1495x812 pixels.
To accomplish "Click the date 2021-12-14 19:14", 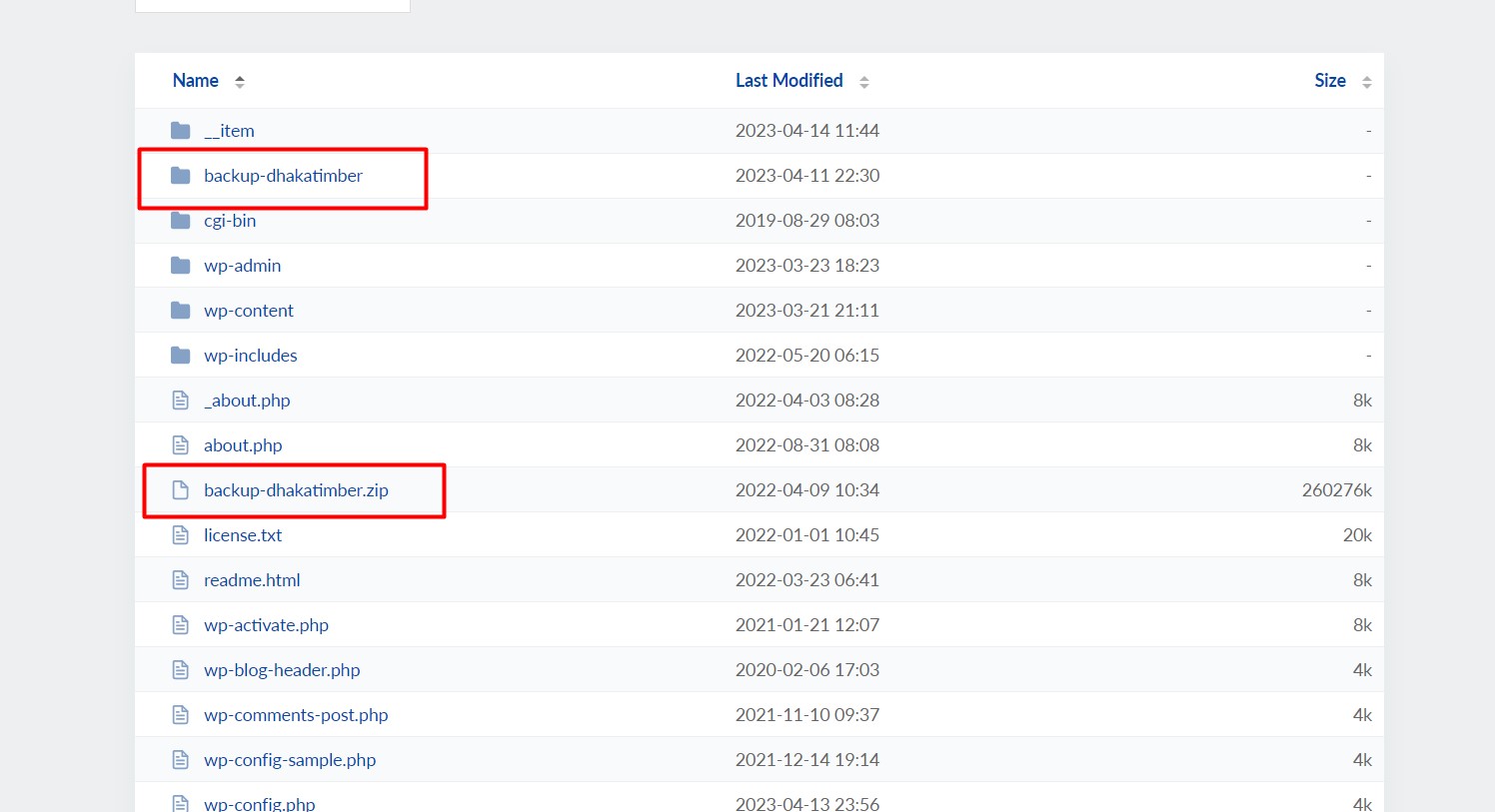I will (x=807, y=760).
